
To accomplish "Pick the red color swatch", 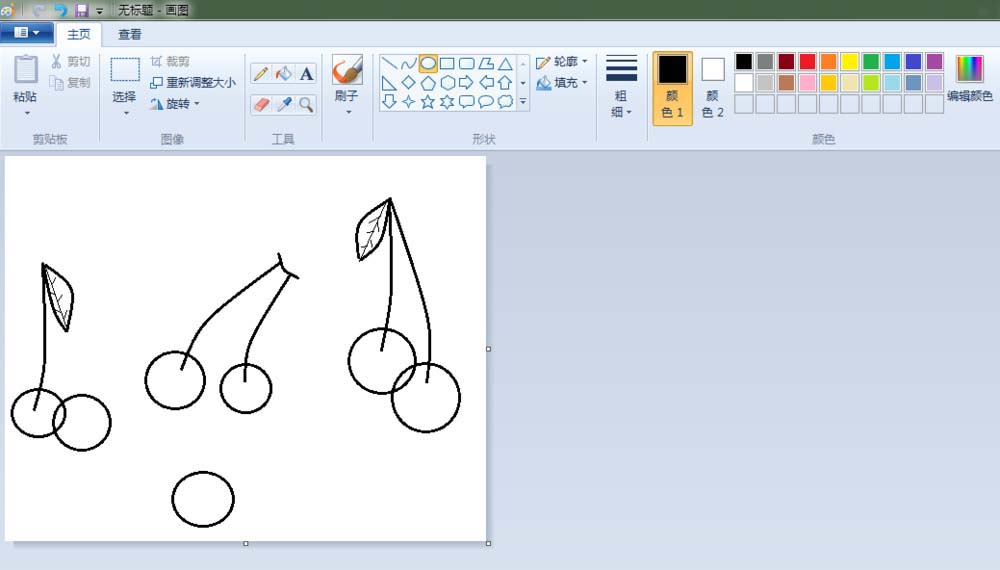I will pos(807,61).
